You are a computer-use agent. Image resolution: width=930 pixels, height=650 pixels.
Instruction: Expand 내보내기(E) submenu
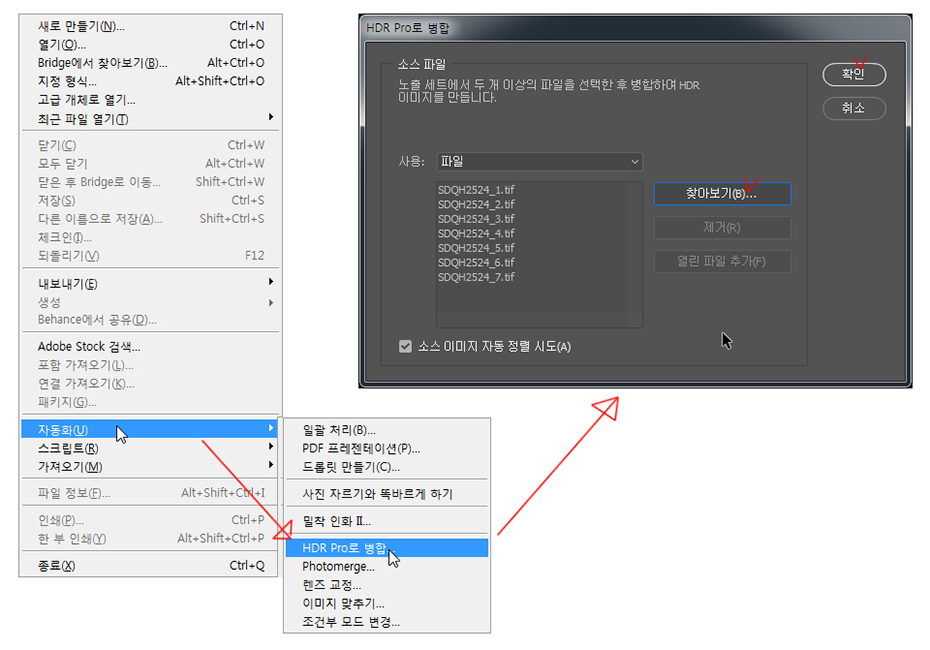[151, 283]
